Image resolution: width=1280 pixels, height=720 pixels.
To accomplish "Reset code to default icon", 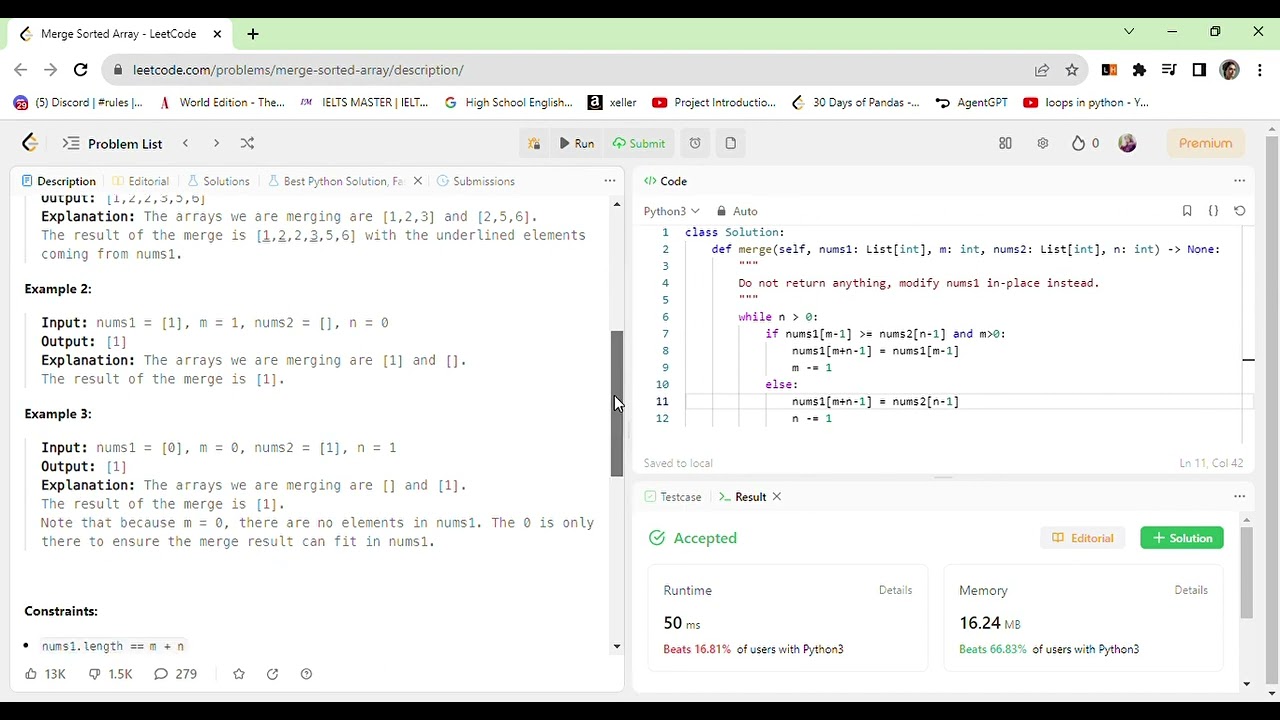I will click(x=1240, y=211).
